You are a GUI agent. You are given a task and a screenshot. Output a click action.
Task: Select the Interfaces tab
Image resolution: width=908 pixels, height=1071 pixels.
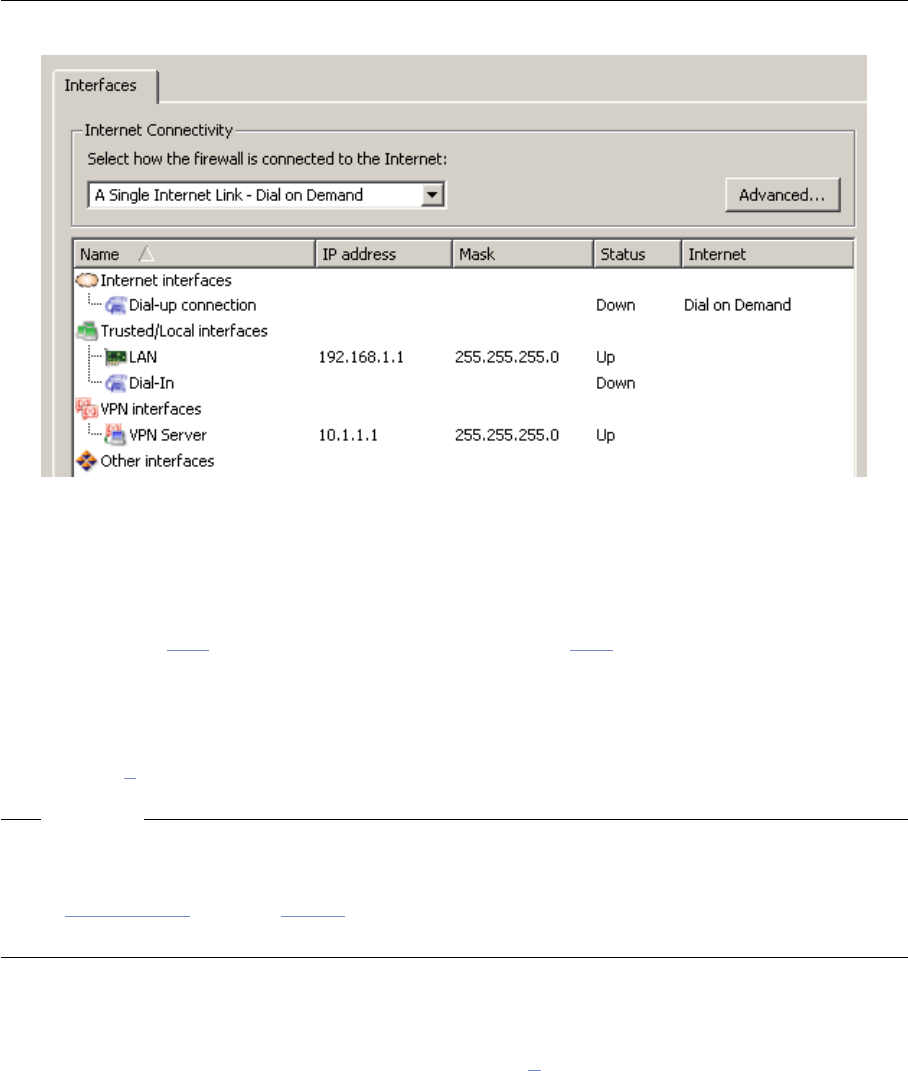(x=105, y=86)
